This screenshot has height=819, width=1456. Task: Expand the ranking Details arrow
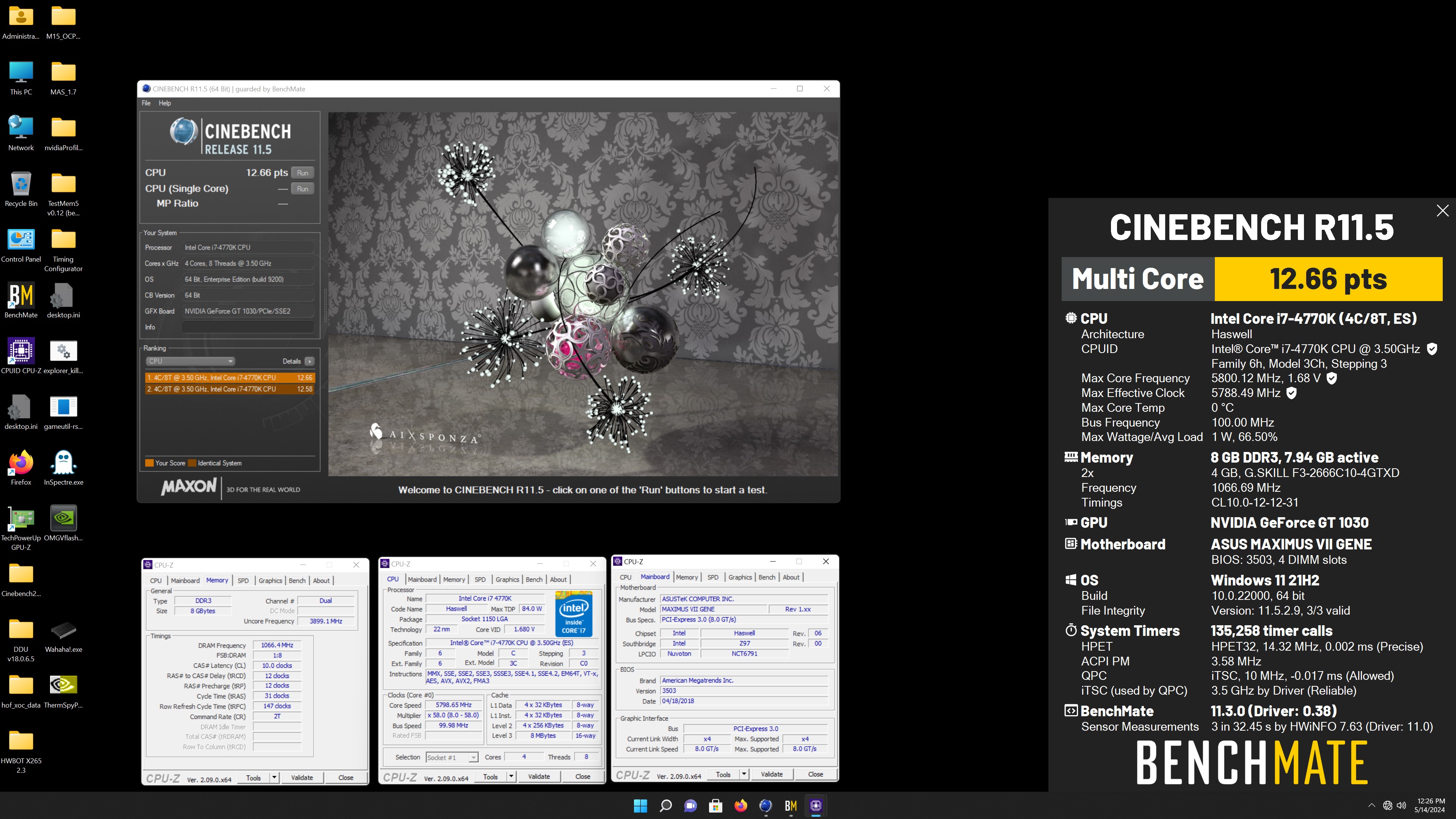pyautogui.click(x=309, y=361)
